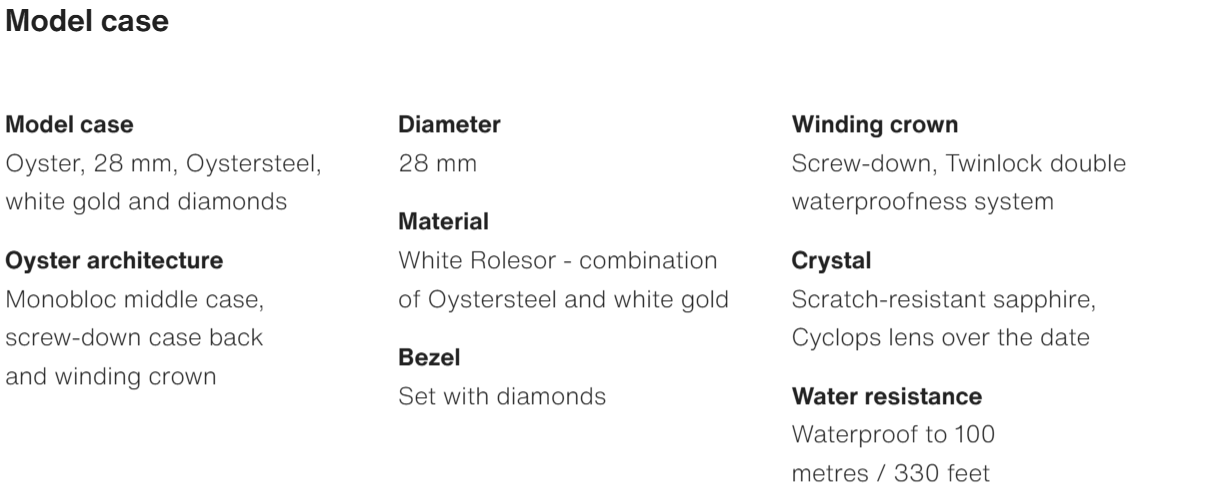
Task: Click the small bold Model case label
Action: (69, 125)
